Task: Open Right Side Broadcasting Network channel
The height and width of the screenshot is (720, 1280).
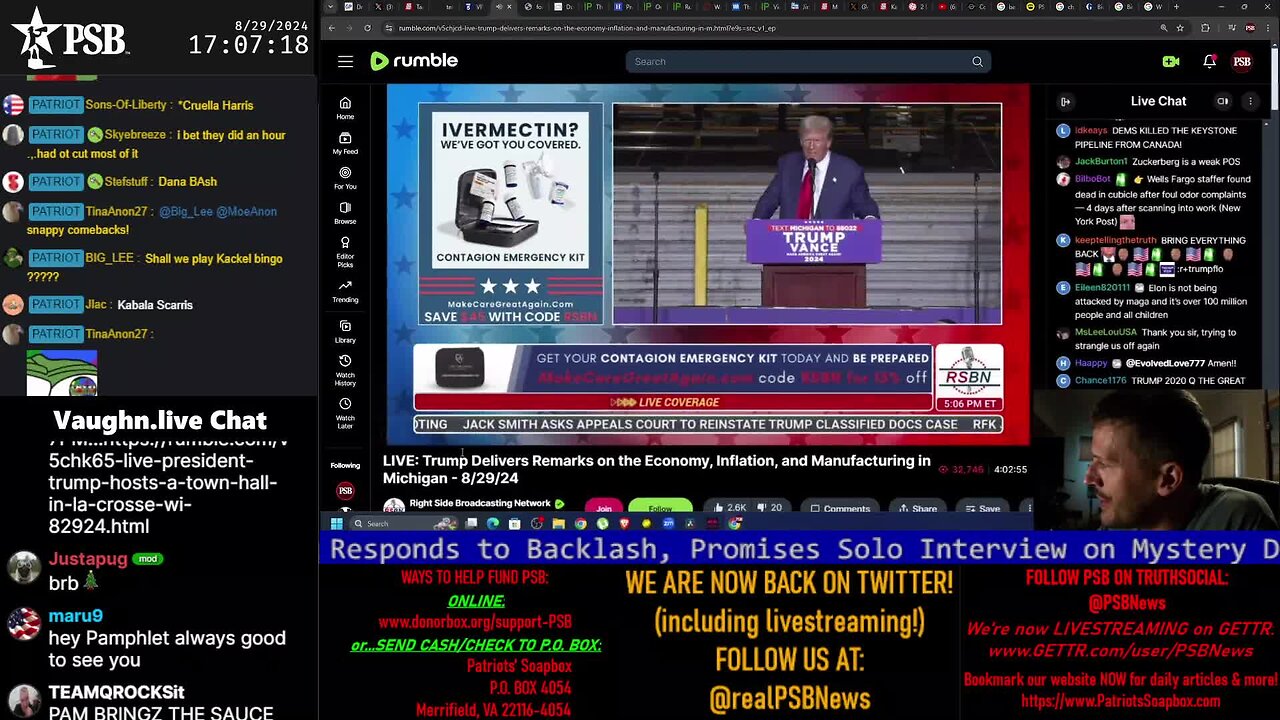Action: [480, 504]
